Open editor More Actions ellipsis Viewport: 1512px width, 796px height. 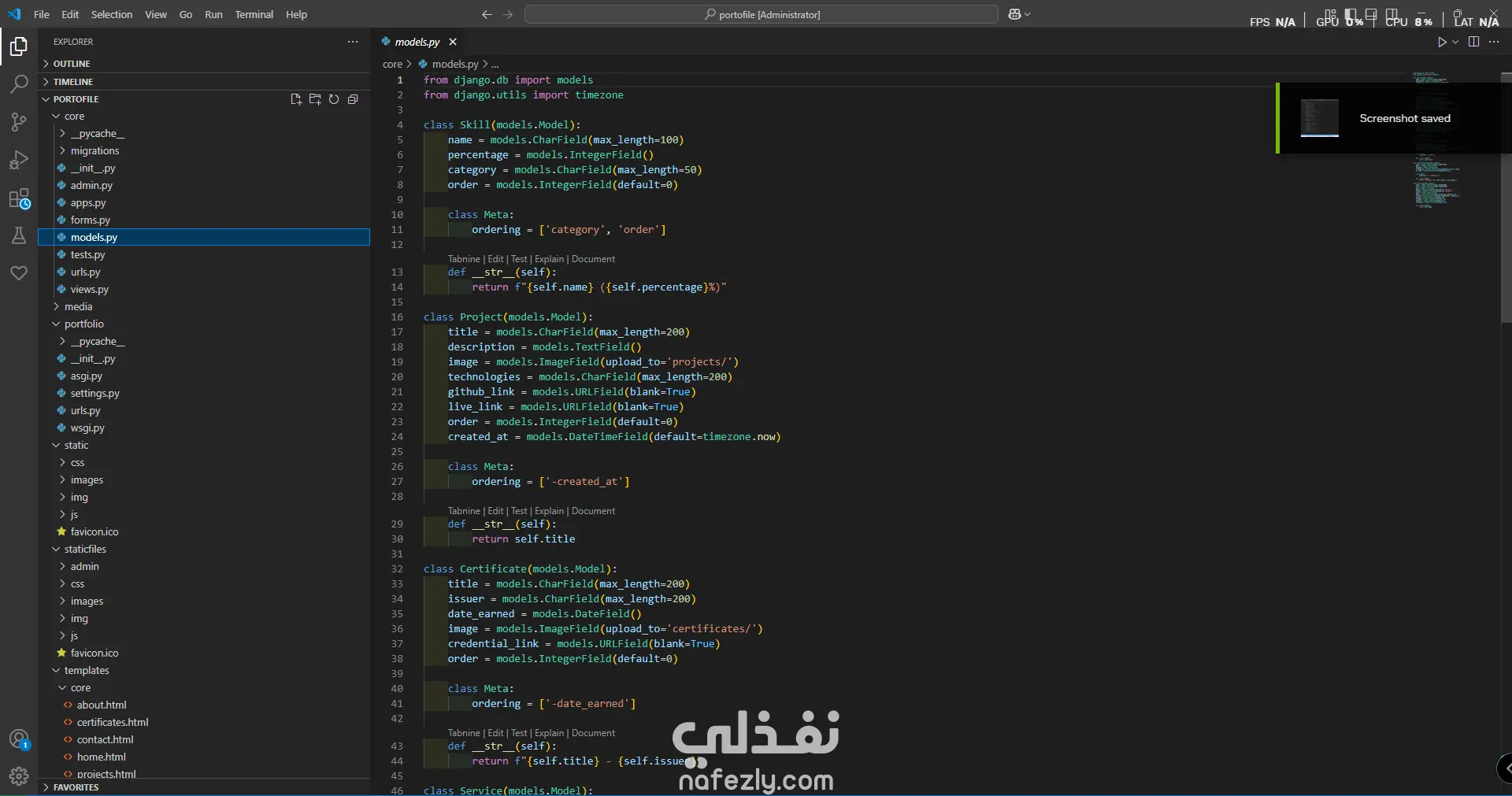tap(1494, 42)
